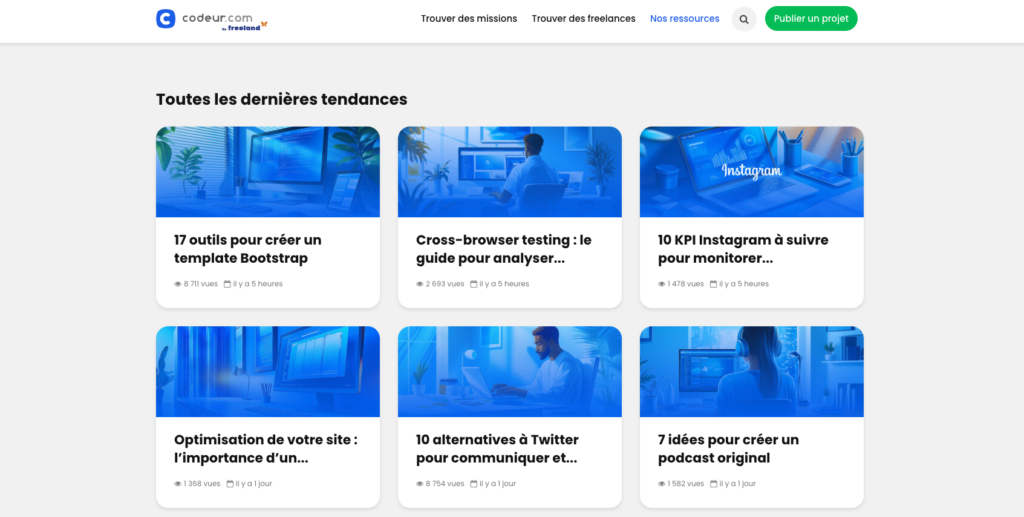This screenshot has width=1024, height=517.
Task: Open article 17 outils pour créer un template Bootstrap
Action: coord(248,249)
